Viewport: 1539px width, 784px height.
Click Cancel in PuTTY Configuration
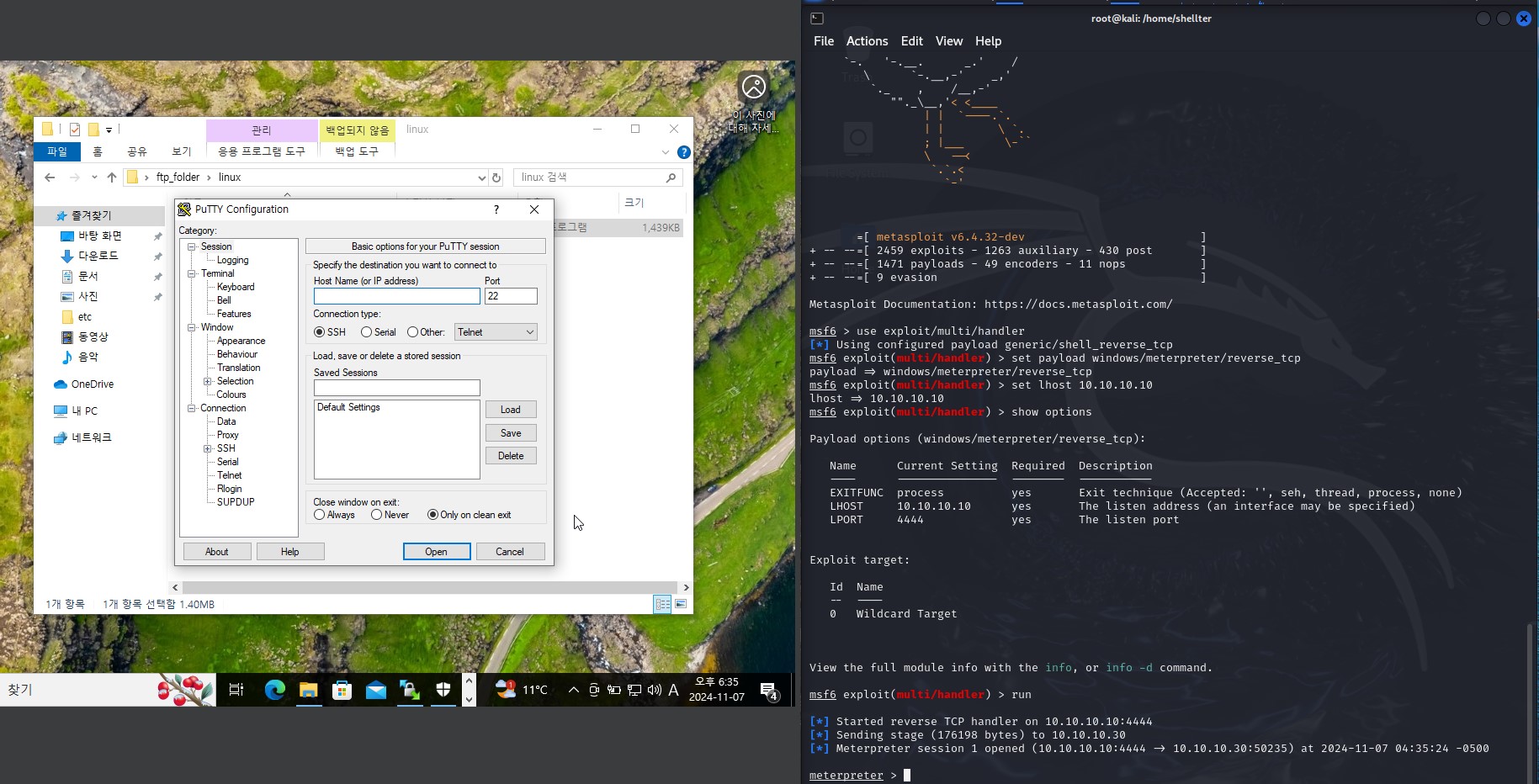510,552
